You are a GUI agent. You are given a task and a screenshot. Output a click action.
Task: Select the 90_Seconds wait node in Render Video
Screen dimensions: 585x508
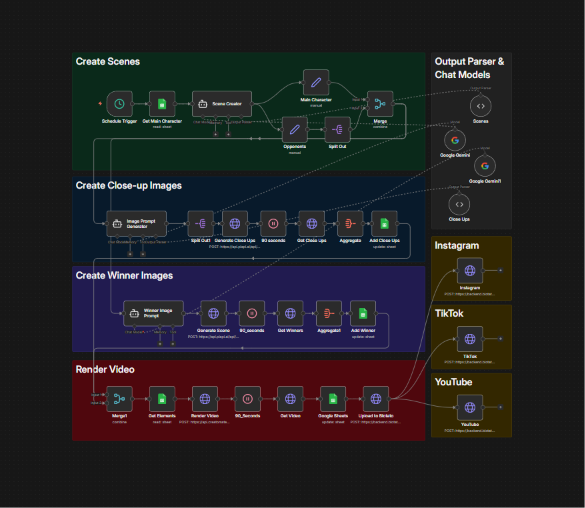pyautogui.click(x=247, y=399)
